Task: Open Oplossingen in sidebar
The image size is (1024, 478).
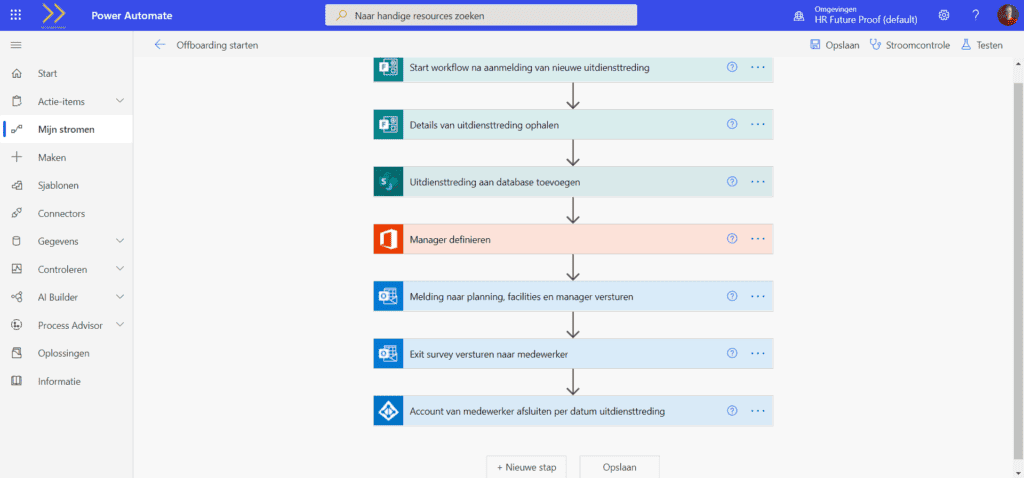Action: (67, 353)
